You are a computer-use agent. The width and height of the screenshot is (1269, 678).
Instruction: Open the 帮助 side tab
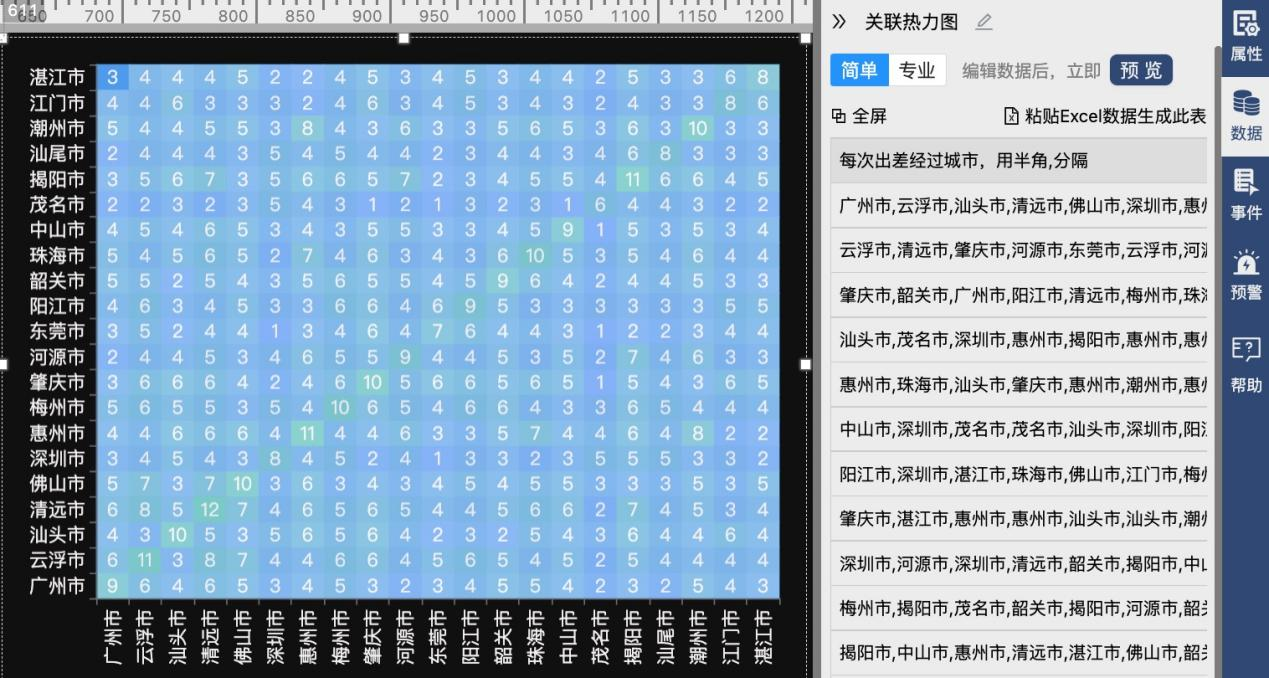[1246, 366]
